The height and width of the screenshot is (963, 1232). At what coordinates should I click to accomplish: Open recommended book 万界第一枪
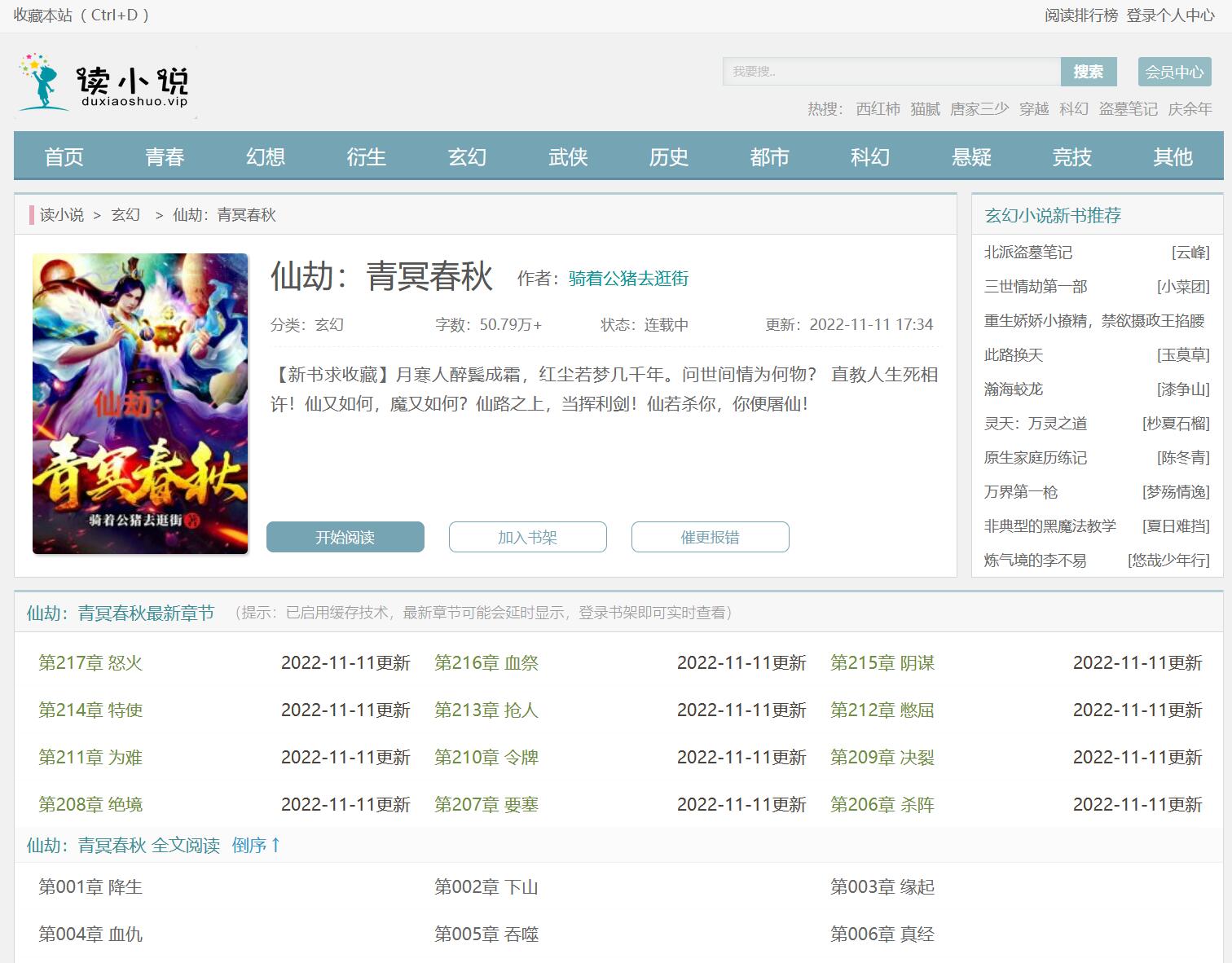coord(1021,492)
